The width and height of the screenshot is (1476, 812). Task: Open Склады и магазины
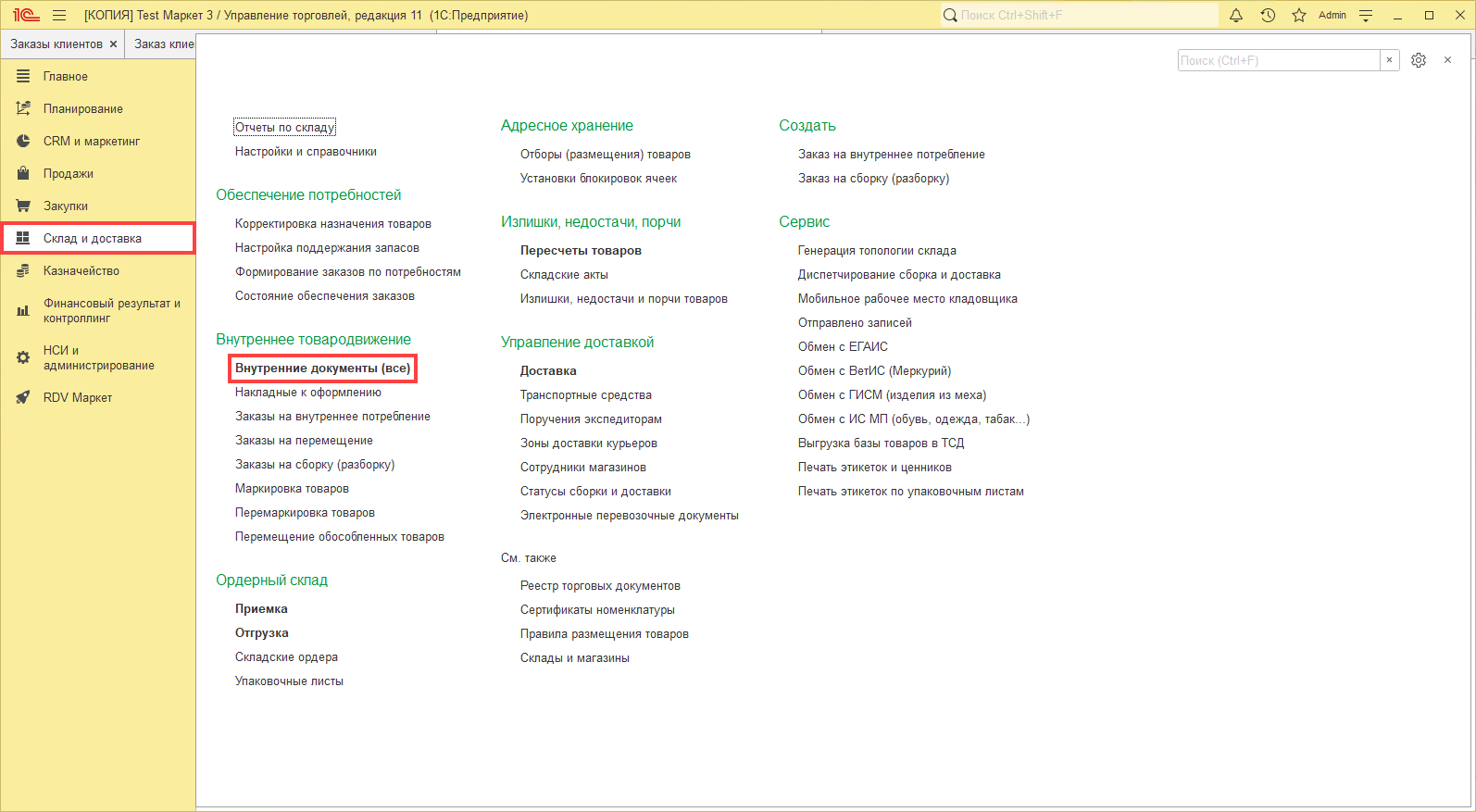[x=575, y=658]
